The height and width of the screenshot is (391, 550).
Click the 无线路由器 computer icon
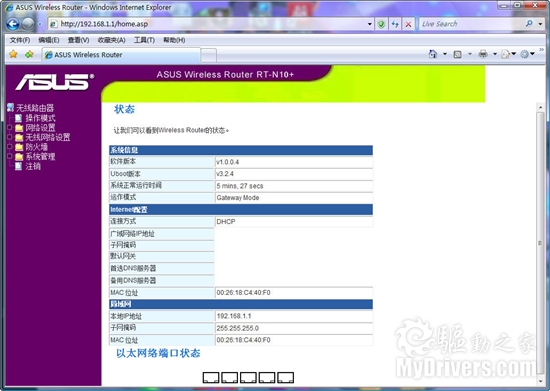11,108
